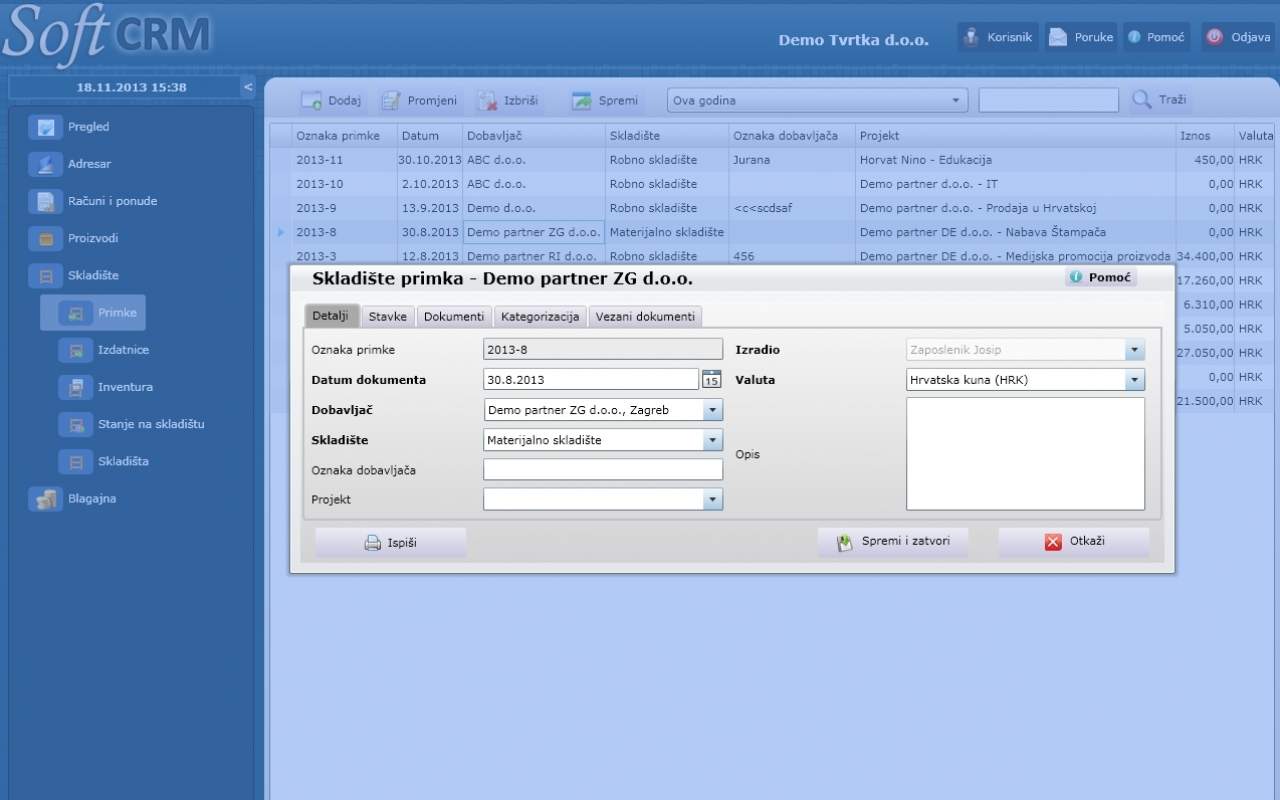
Task: Click the Izbriši delete icon in toolbar
Action: pyautogui.click(x=488, y=101)
